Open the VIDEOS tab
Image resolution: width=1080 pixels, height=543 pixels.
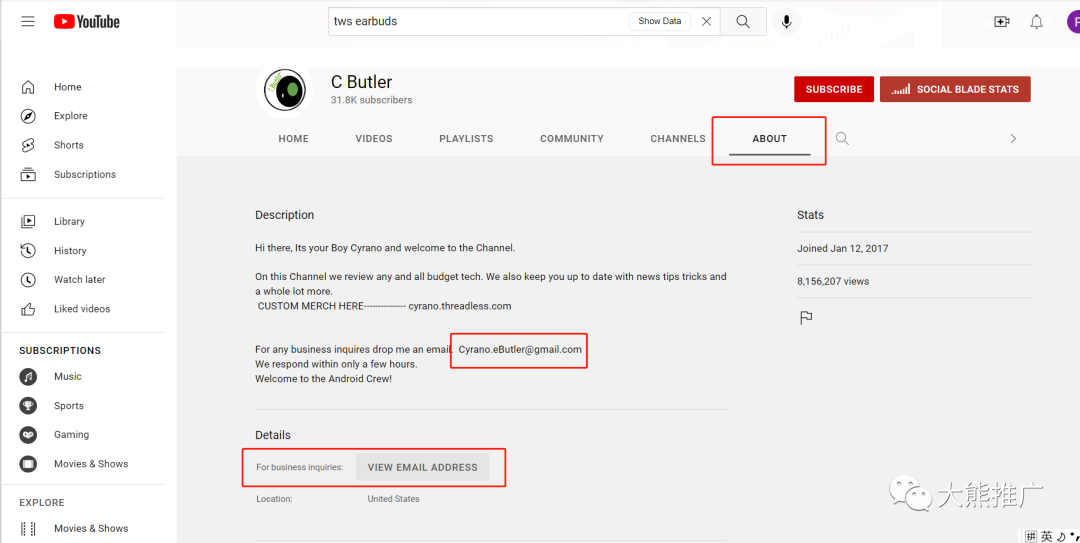click(x=374, y=139)
